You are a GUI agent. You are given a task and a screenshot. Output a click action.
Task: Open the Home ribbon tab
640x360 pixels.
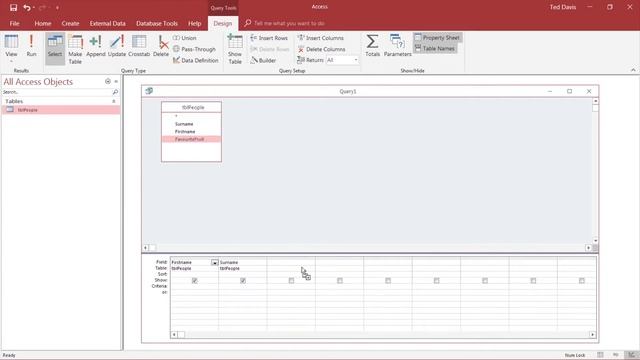[x=43, y=24]
